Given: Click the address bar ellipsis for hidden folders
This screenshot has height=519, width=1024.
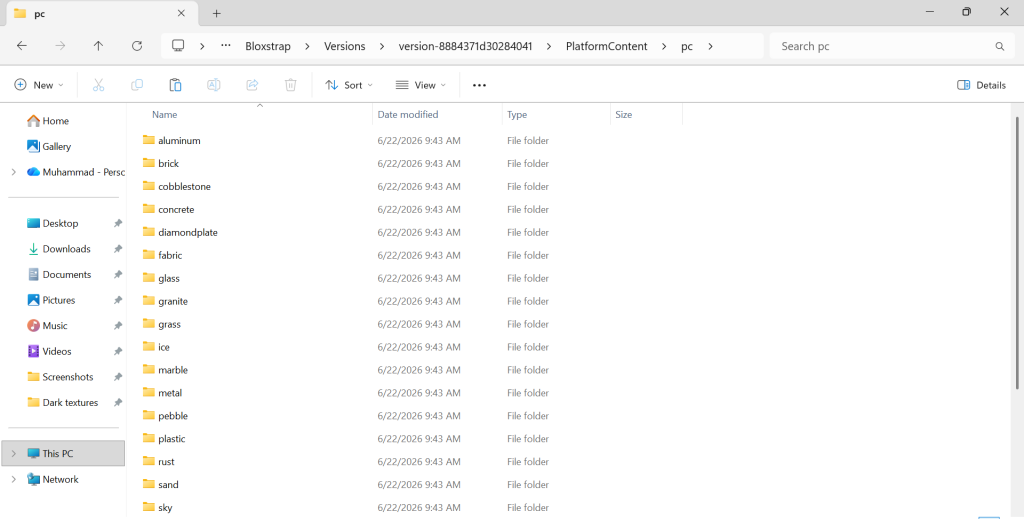Looking at the screenshot, I should tap(226, 46).
